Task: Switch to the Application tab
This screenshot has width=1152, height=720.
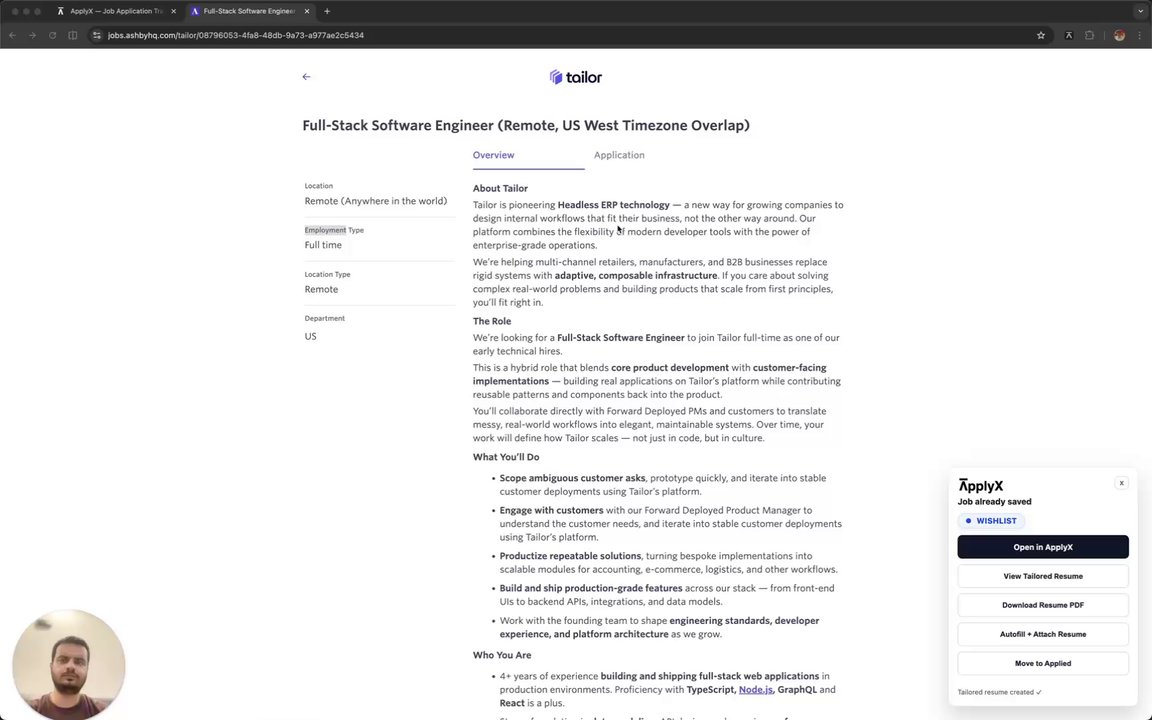Action: 619,155
